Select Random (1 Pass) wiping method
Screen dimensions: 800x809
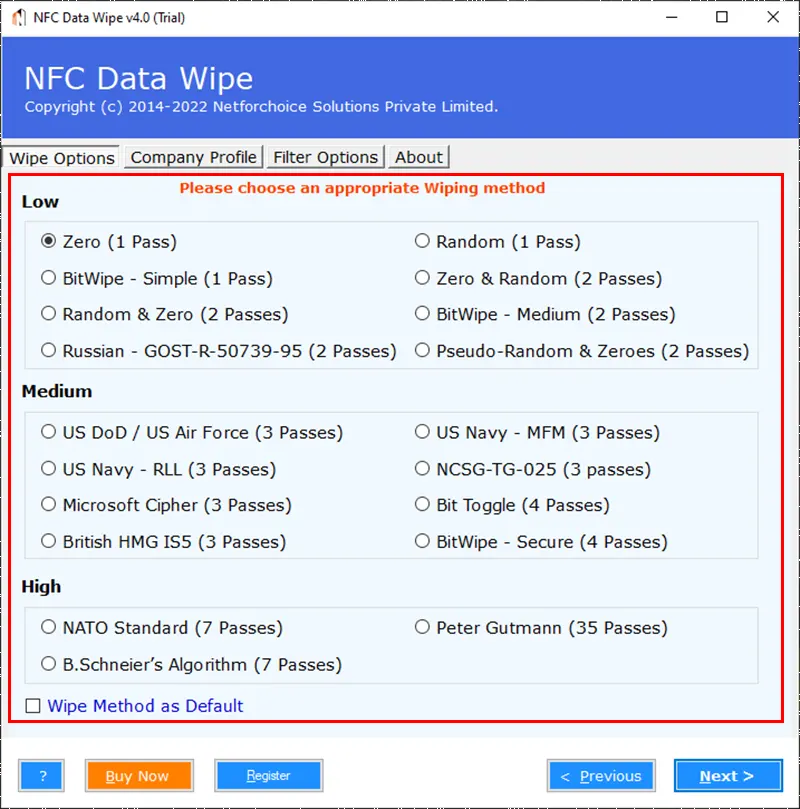(x=422, y=240)
